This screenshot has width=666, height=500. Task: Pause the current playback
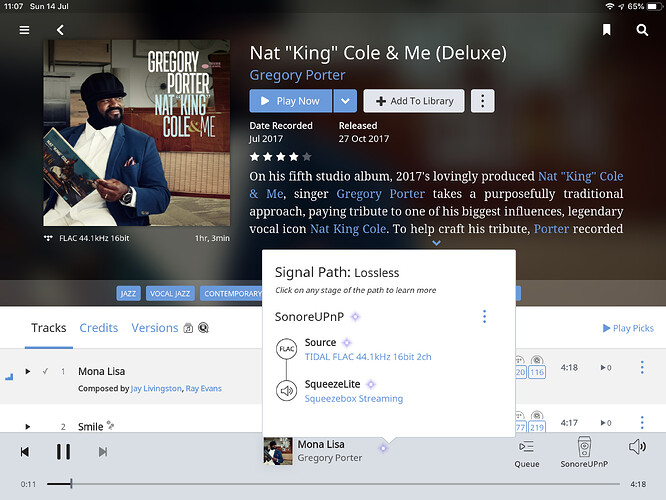tap(63, 452)
